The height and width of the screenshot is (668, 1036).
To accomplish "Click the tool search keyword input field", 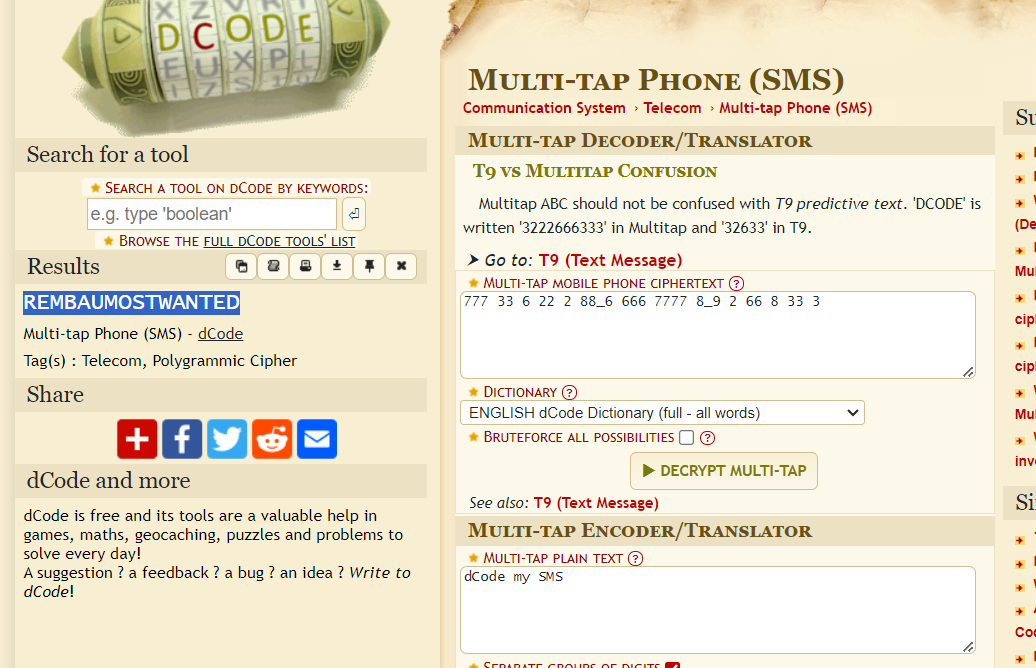I will (211, 214).
